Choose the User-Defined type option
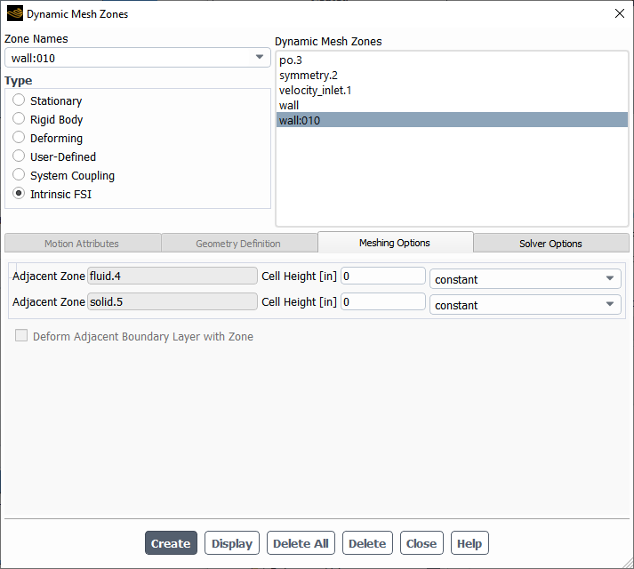This screenshot has height=569, width=634. point(19,156)
